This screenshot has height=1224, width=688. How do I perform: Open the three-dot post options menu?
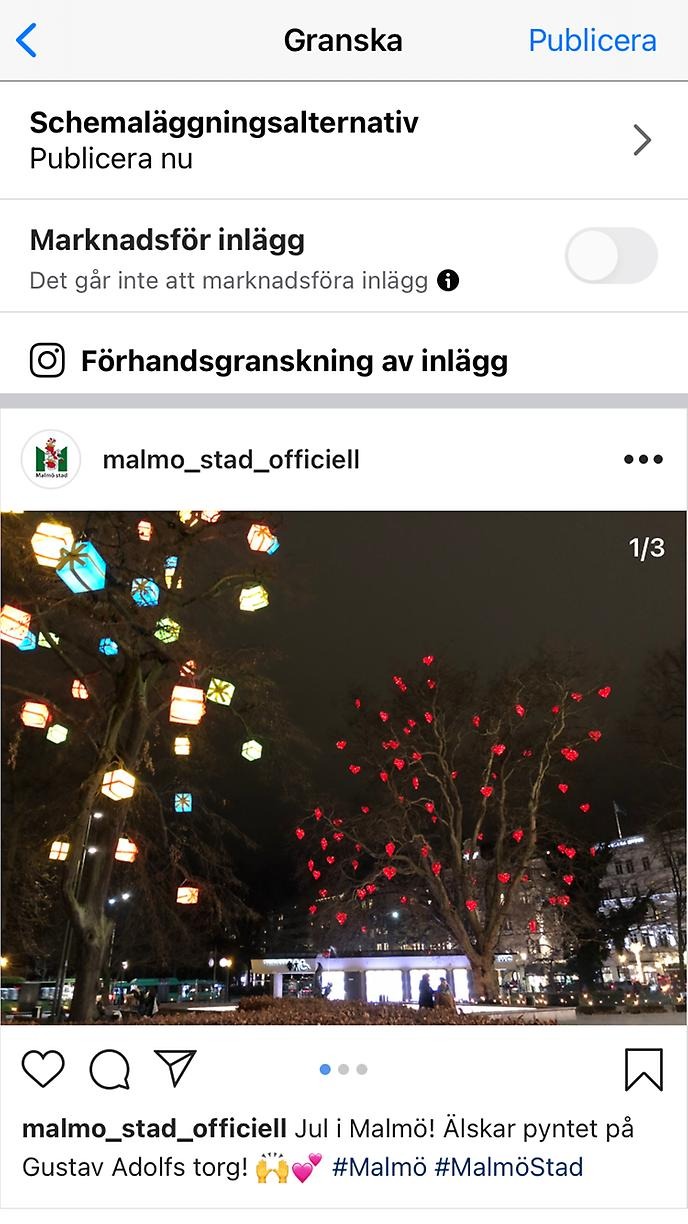click(x=643, y=460)
